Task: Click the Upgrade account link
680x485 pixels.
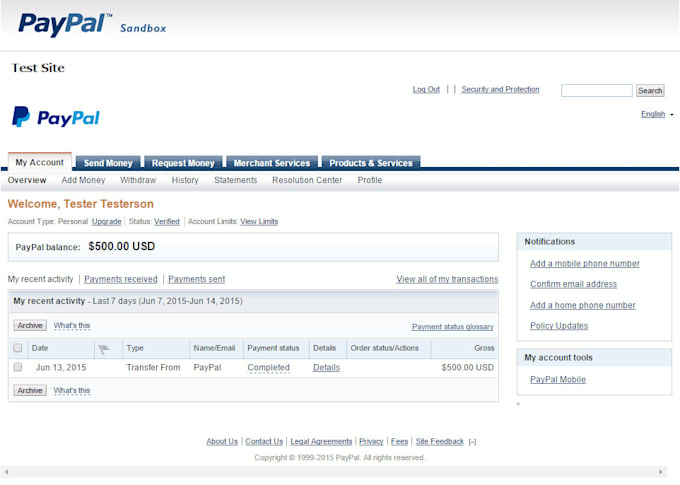Action: point(107,222)
